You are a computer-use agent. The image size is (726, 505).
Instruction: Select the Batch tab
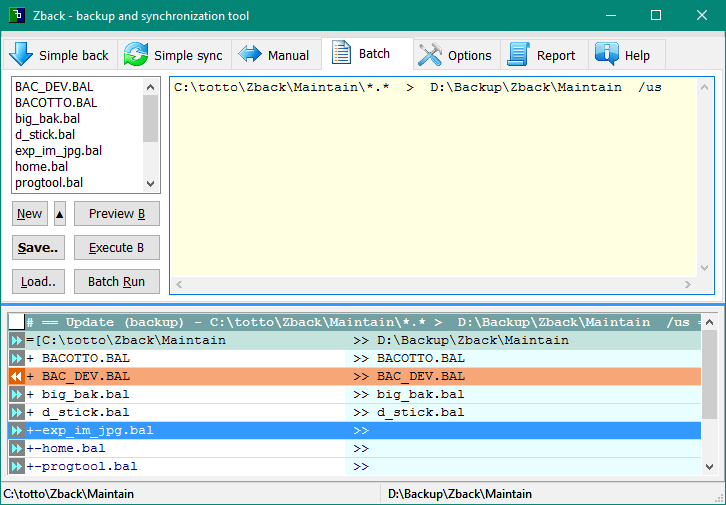pyautogui.click(x=367, y=53)
